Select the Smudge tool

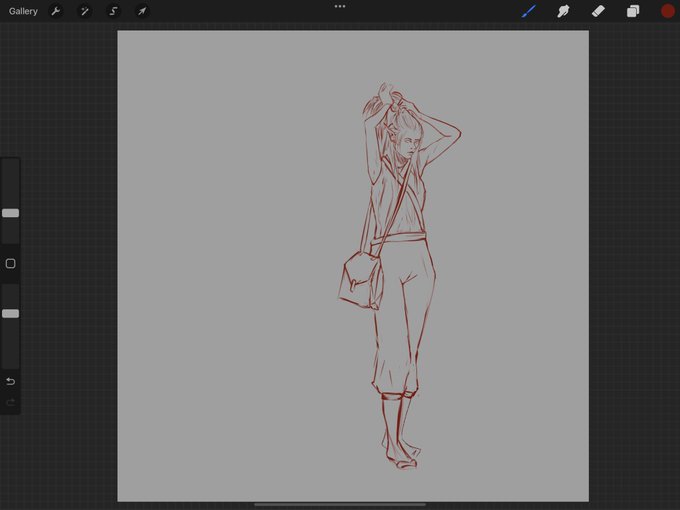563,11
